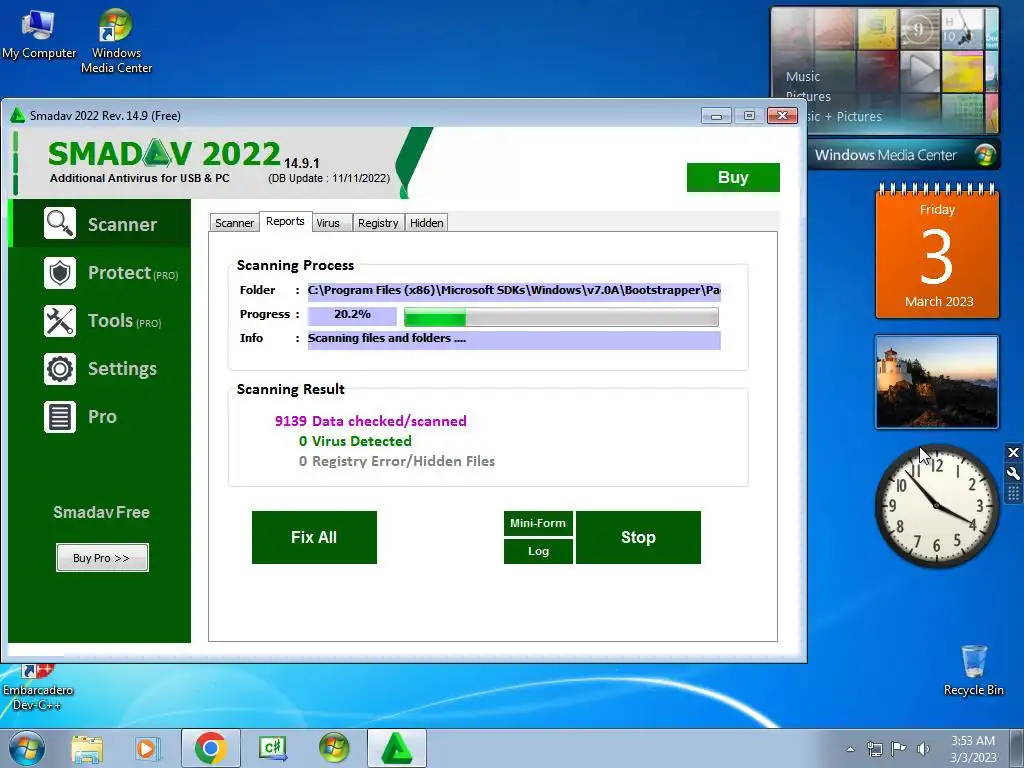1024x768 pixels.
Task: Minimize the Smadav window
Action: pos(716,116)
